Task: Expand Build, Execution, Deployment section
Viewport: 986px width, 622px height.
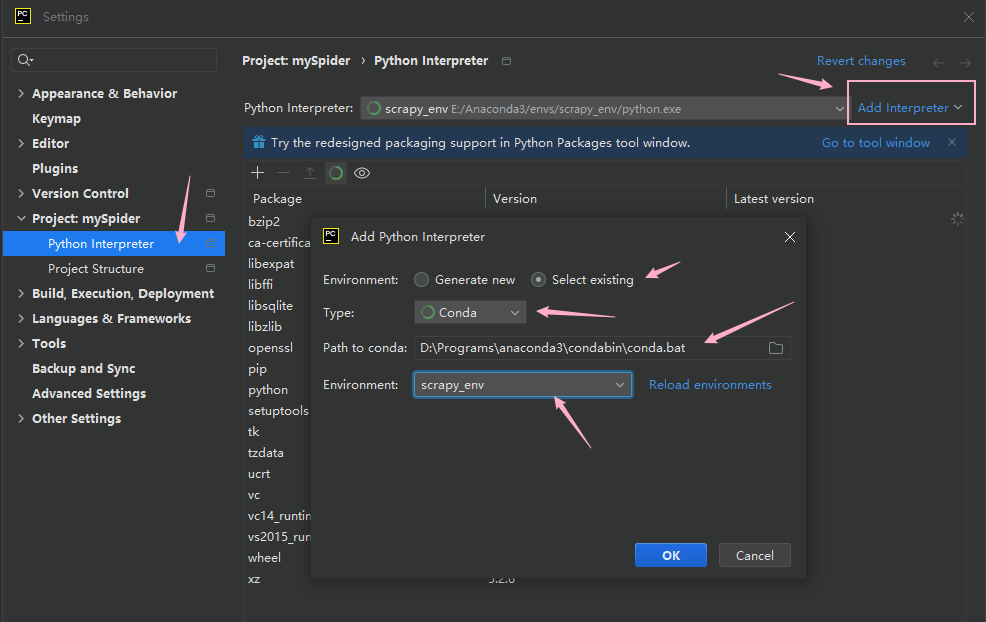Action: pos(21,293)
